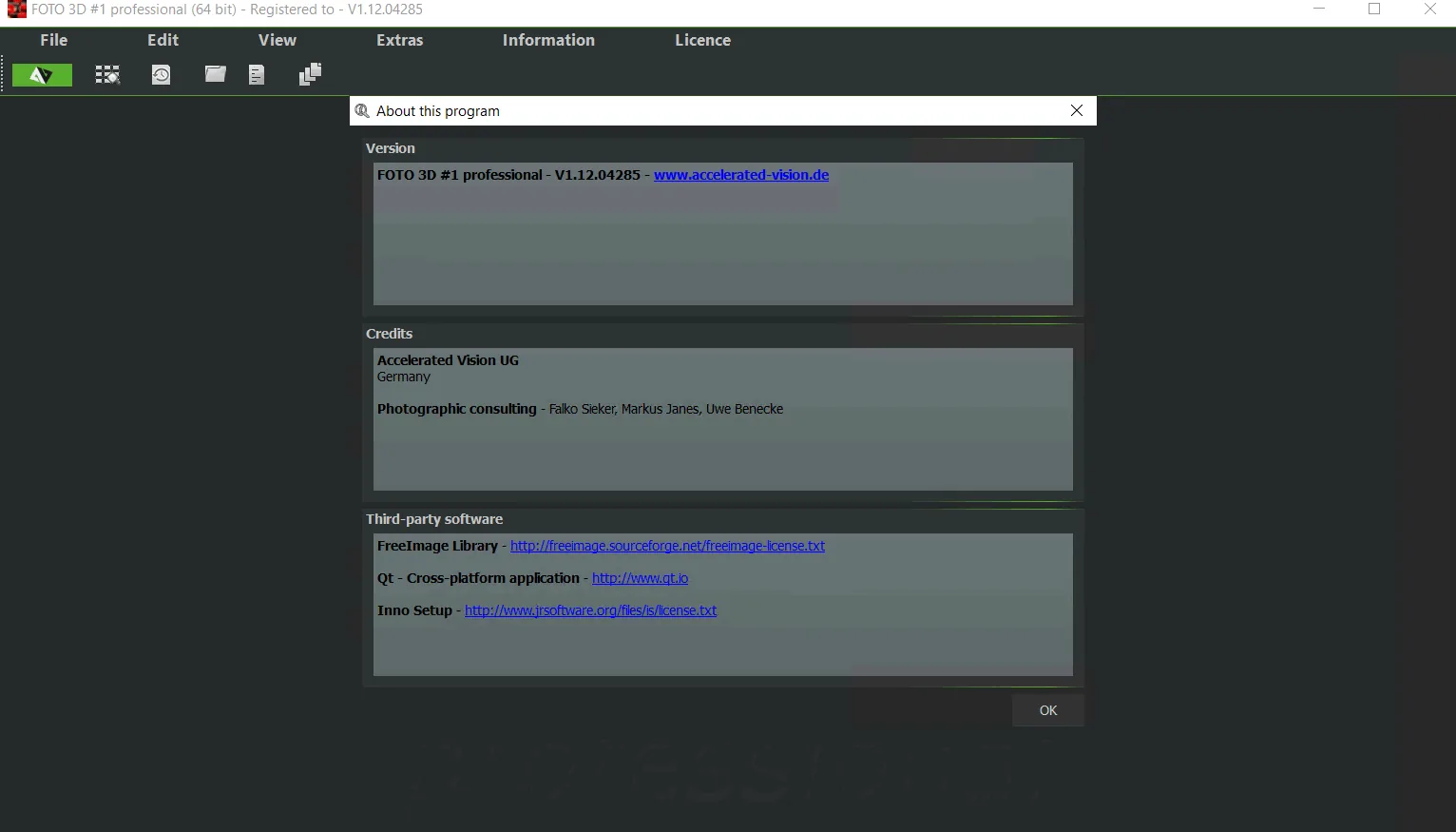Screen dimensions: 1456x832
Task: Click the About dialog title magnifier icon
Action: (x=362, y=111)
